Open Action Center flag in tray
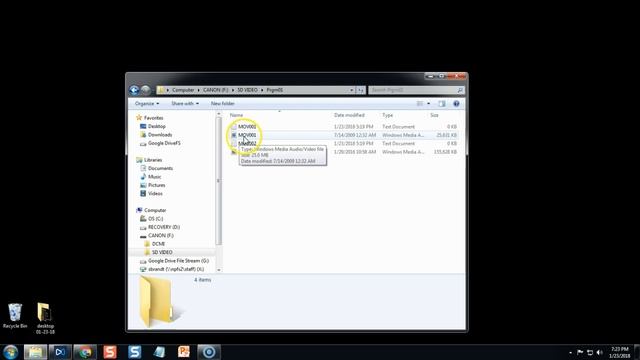The image size is (640, 360). 580,352
